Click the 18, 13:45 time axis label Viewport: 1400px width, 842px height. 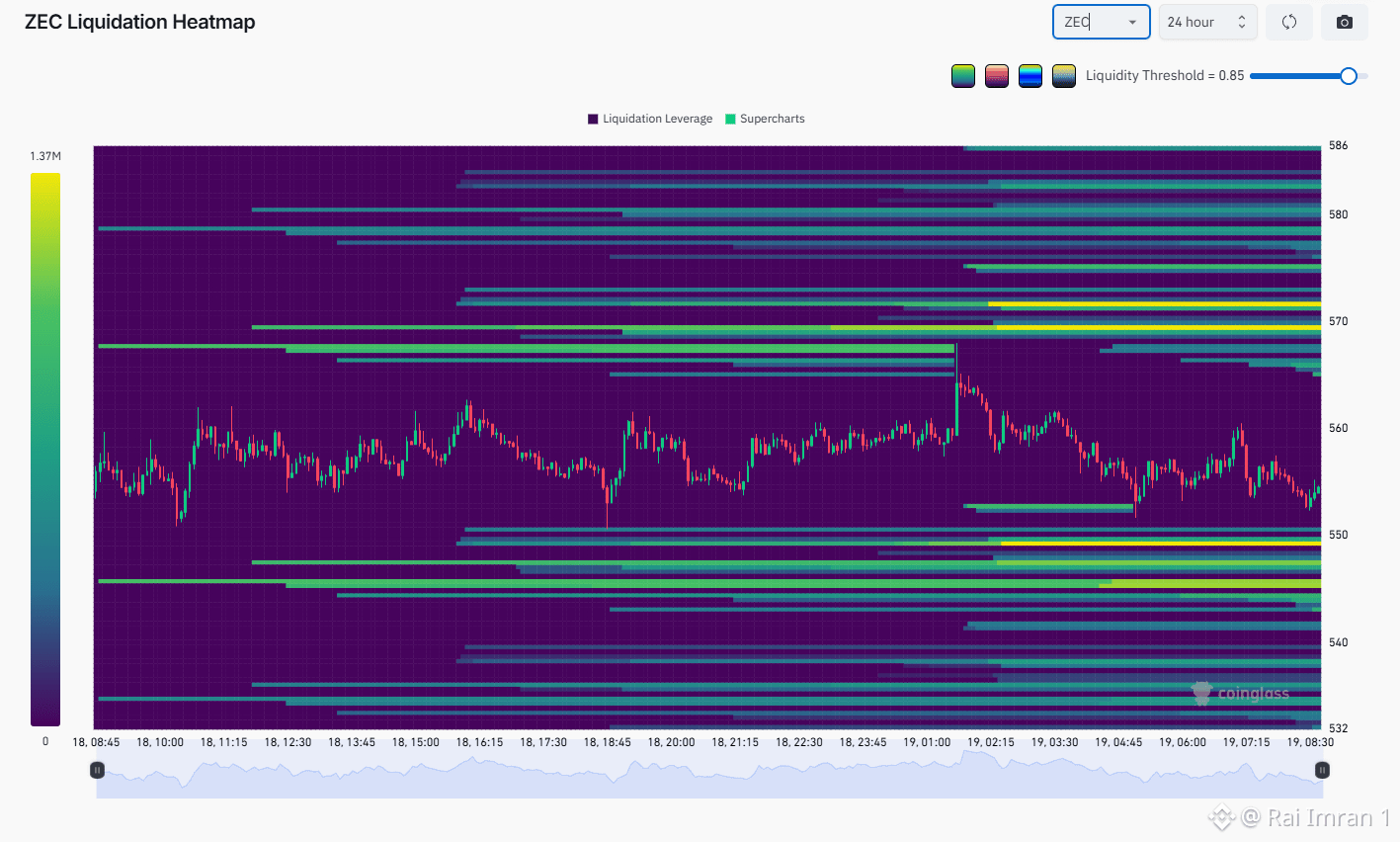pos(352,742)
